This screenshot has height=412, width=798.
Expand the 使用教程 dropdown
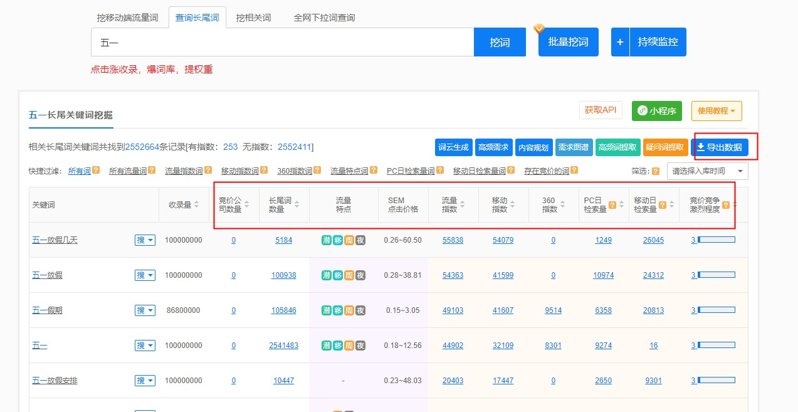click(x=718, y=110)
